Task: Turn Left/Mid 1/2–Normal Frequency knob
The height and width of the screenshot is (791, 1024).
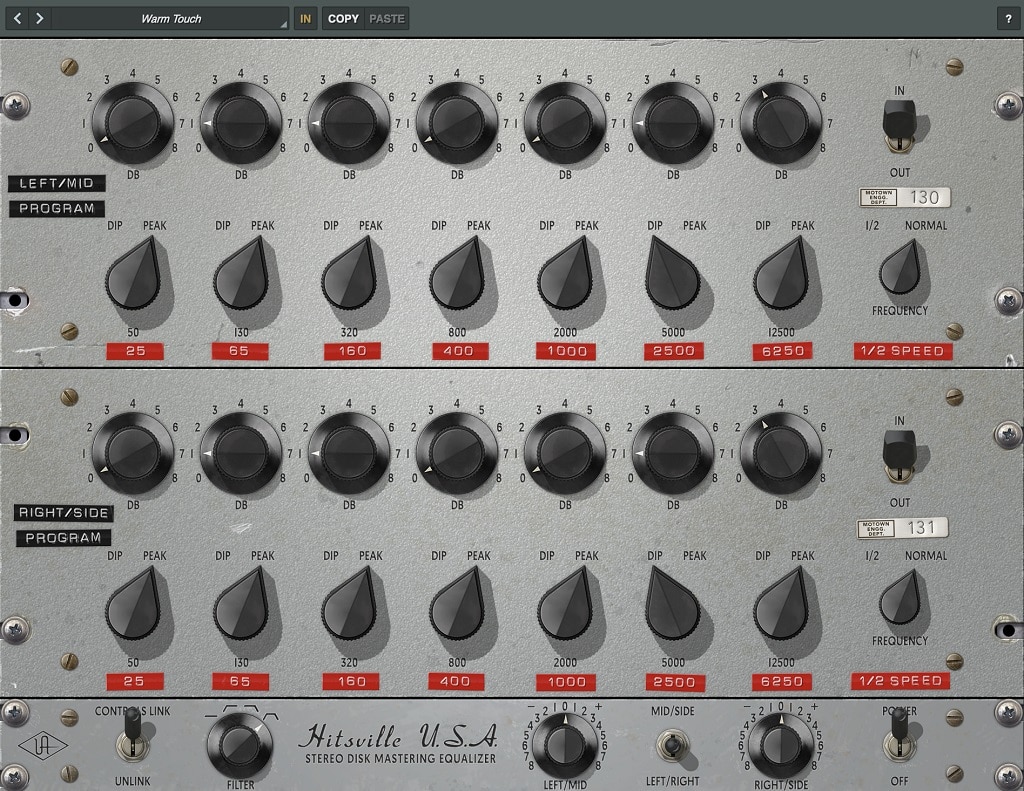Action: 901,267
